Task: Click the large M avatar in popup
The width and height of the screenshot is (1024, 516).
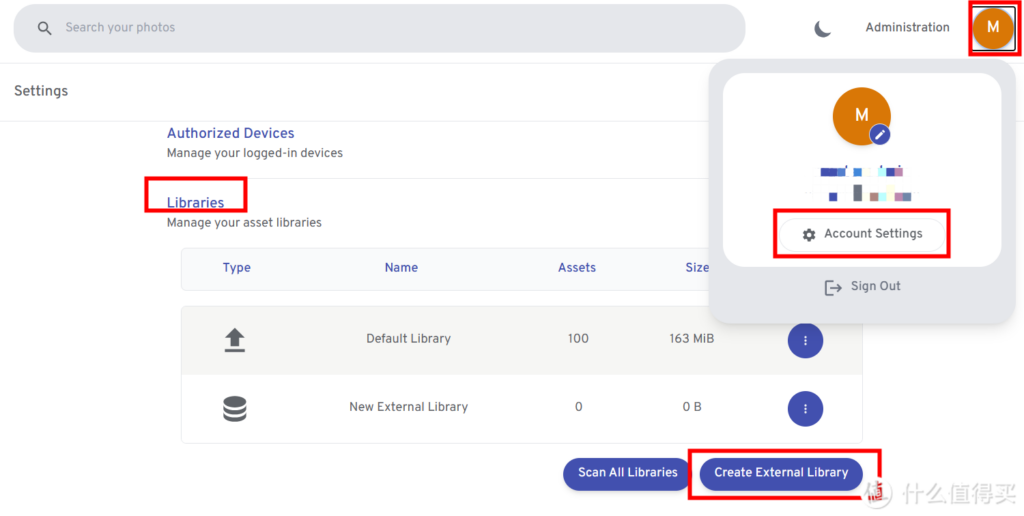Action: pos(859,115)
